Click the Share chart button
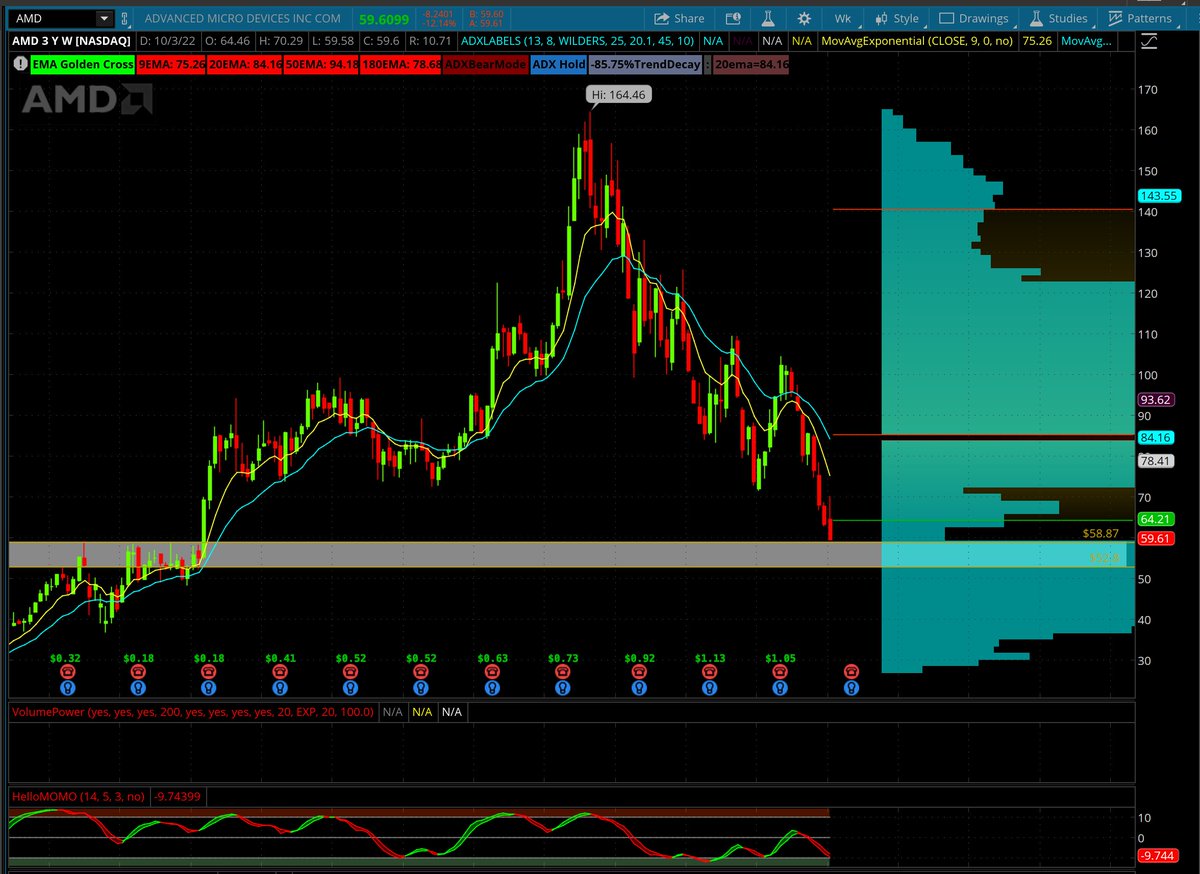The height and width of the screenshot is (874, 1200). pos(678,18)
